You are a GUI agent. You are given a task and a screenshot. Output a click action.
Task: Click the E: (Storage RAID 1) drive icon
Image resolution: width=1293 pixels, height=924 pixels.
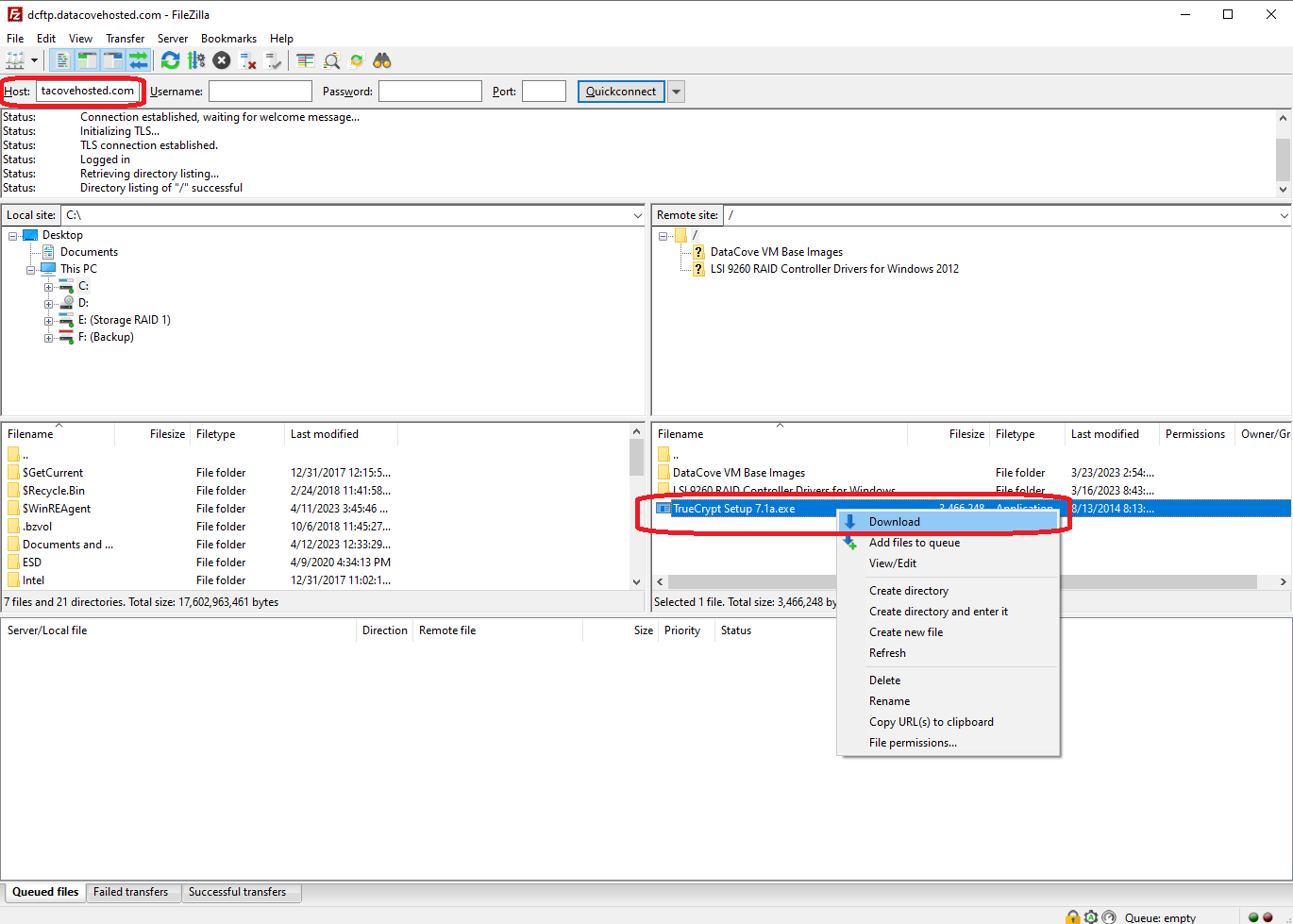tap(67, 320)
